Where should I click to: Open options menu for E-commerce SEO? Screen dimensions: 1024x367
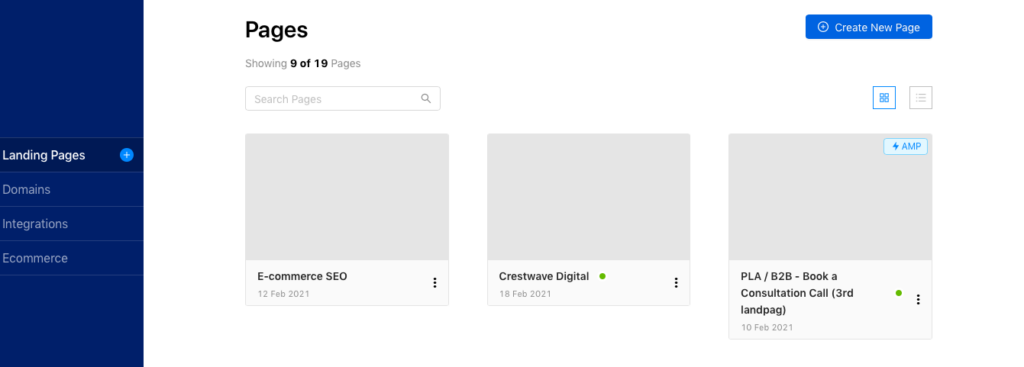[x=435, y=283]
